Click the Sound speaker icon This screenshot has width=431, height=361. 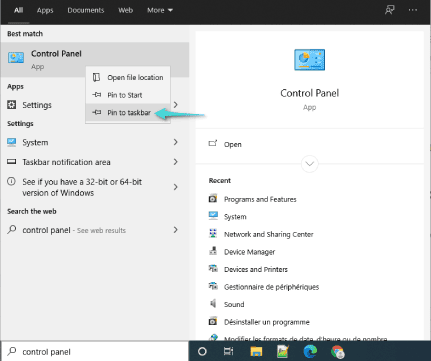tap(213, 304)
